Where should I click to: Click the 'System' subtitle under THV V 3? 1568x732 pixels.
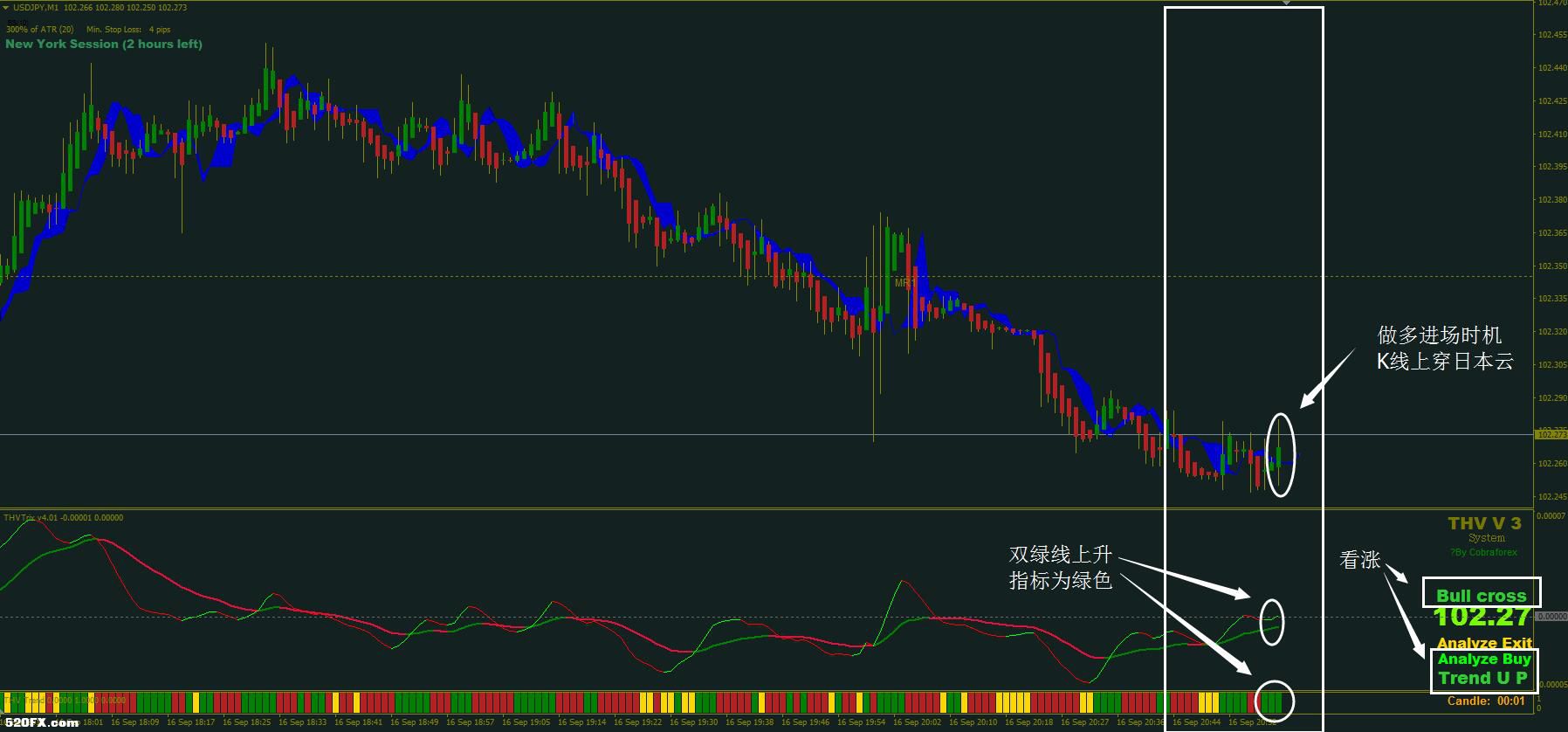1487,538
